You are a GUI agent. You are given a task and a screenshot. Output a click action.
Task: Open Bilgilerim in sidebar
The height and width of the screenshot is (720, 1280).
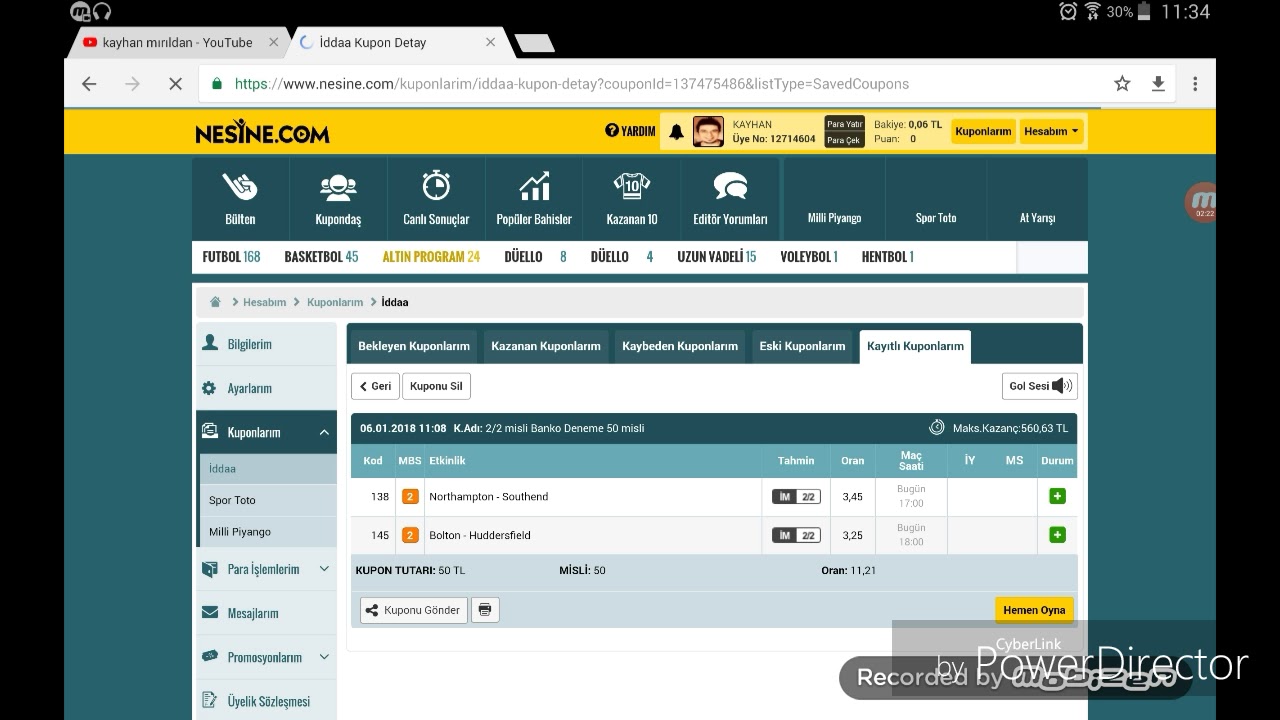coord(266,344)
